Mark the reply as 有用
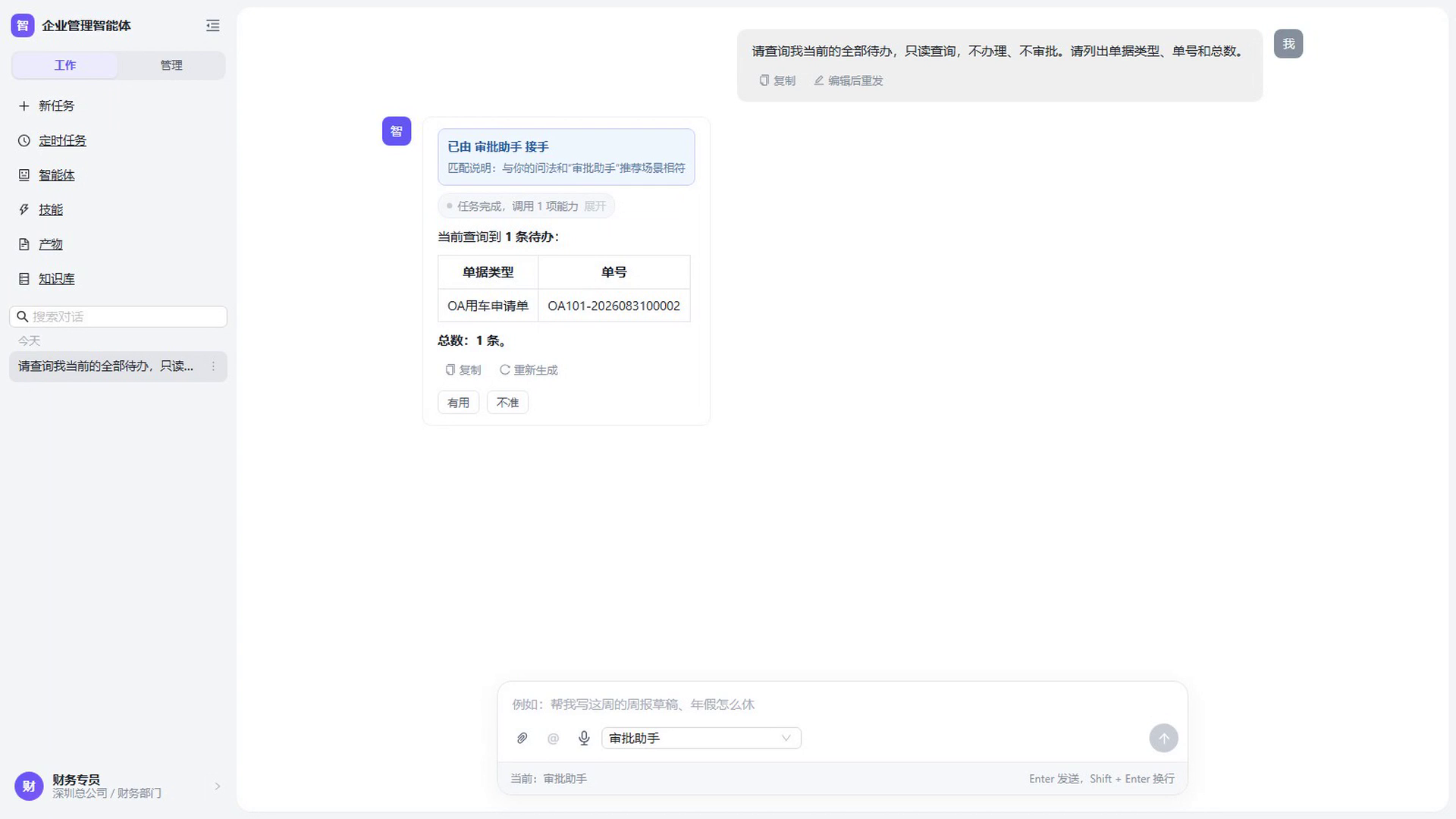The image size is (1456, 819). pos(458,403)
